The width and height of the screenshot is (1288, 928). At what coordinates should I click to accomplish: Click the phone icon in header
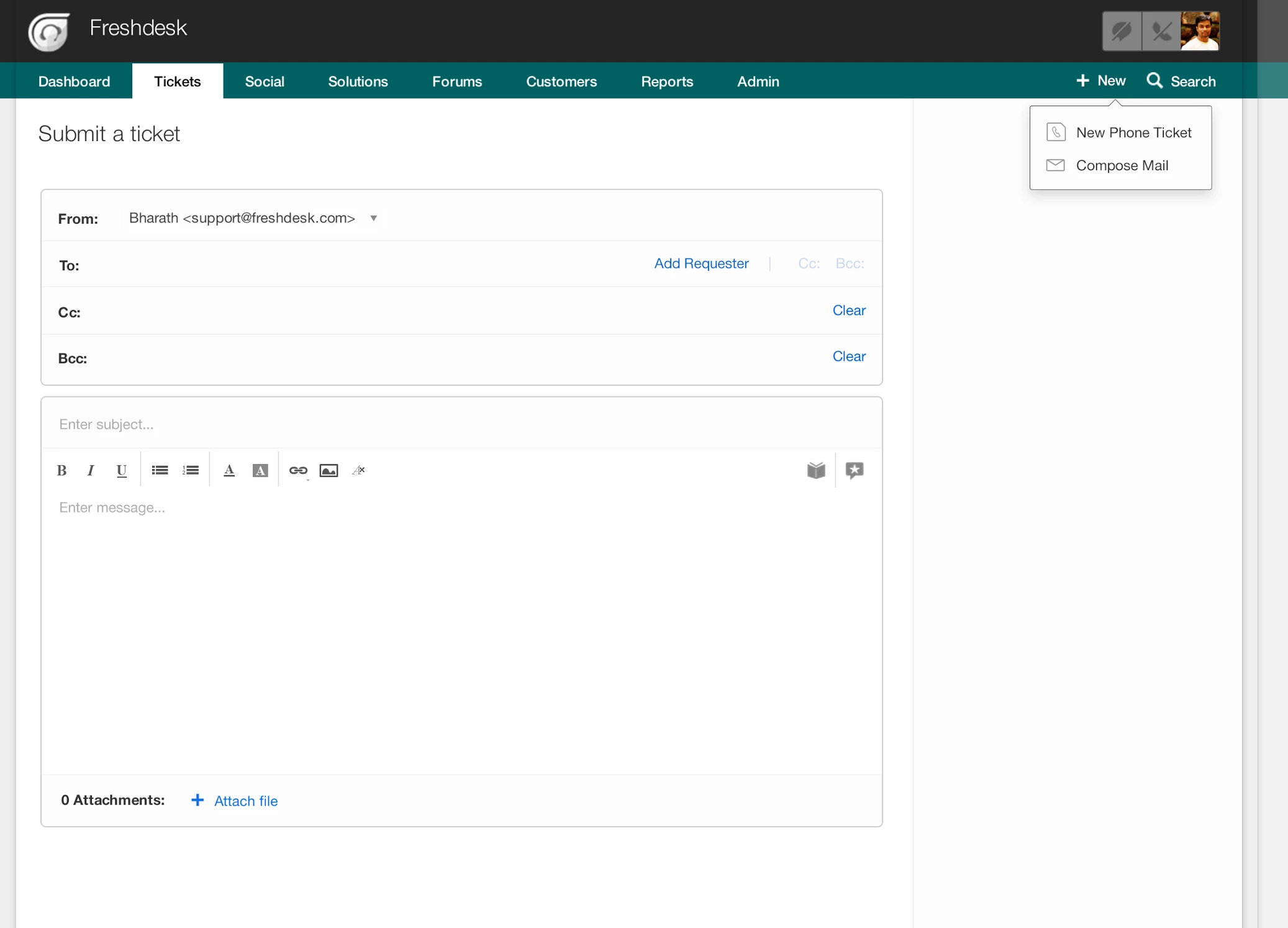[1161, 31]
